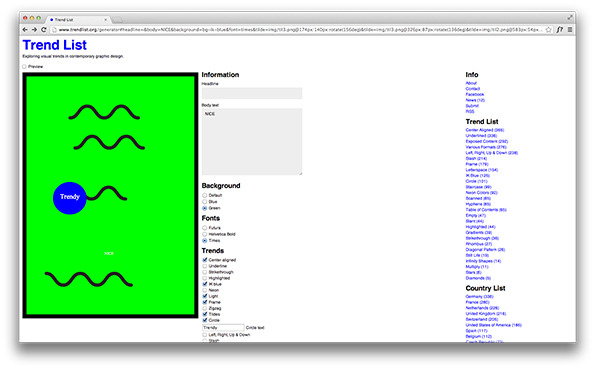The width and height of the screenshot is (595, 369).
Task: Open the Neon Colors trend link
Action: 482,193
